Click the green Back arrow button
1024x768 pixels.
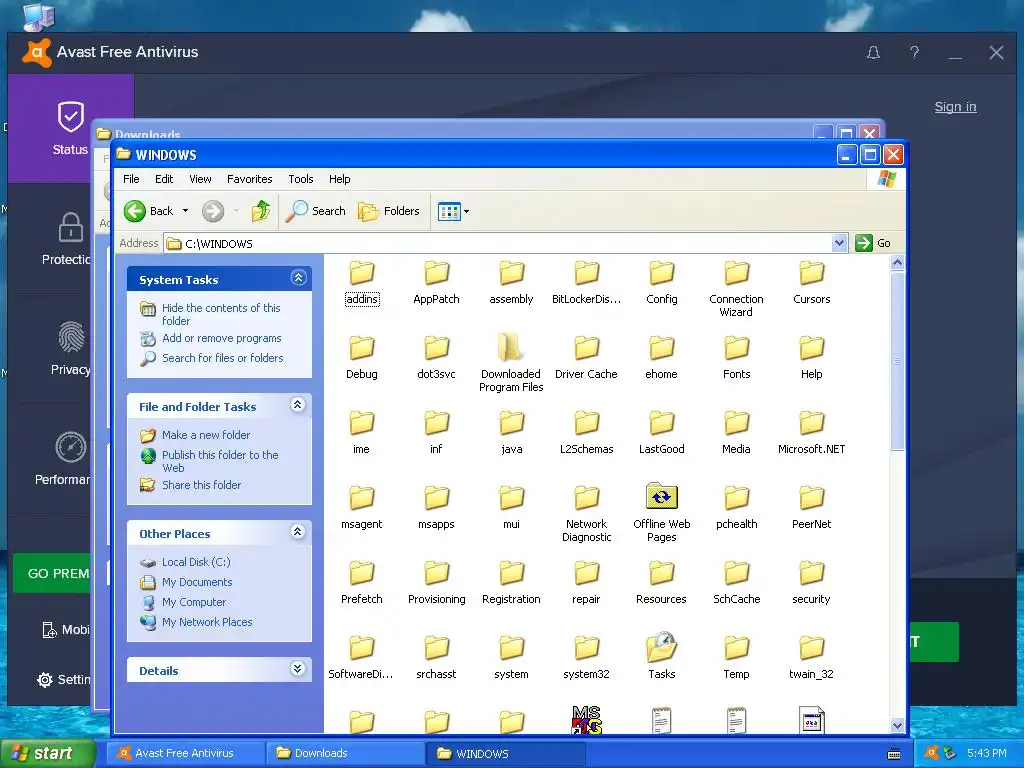[135, 211]
